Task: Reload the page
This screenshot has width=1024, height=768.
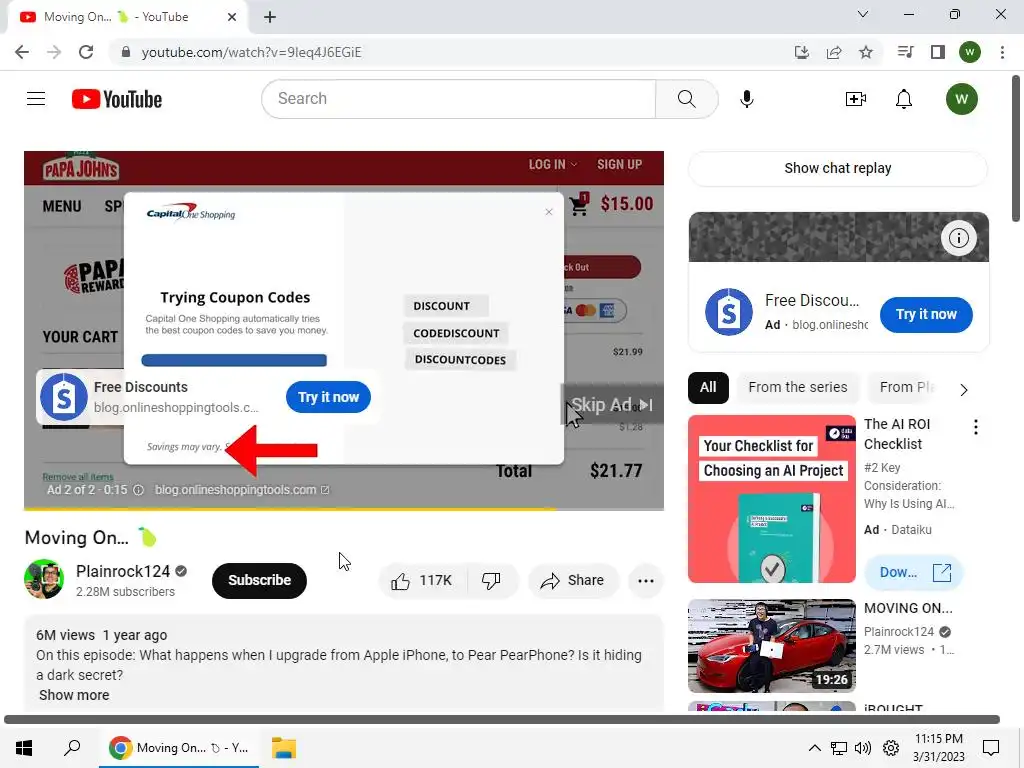Action: point(86,52)
